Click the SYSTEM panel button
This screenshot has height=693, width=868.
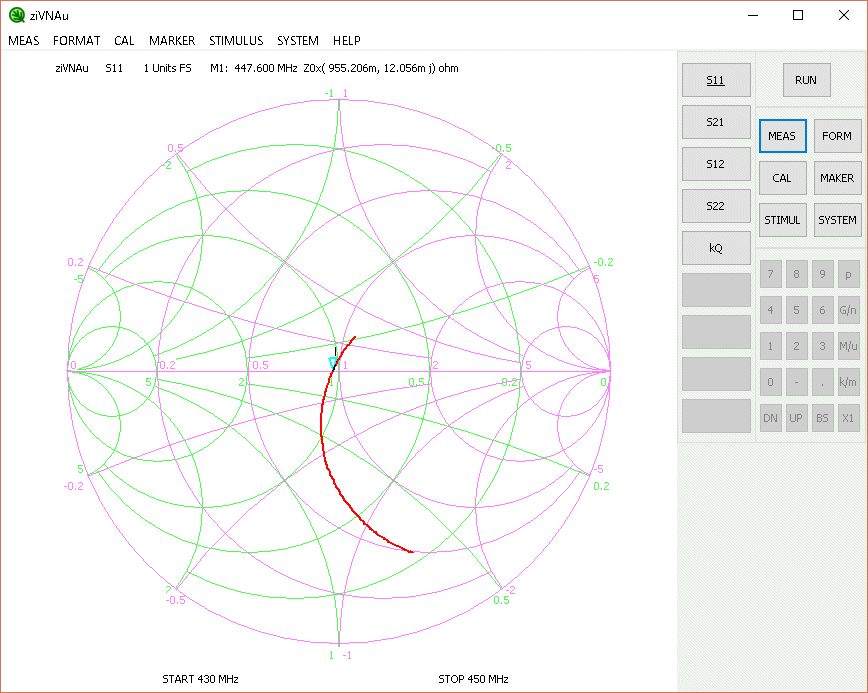837,220
